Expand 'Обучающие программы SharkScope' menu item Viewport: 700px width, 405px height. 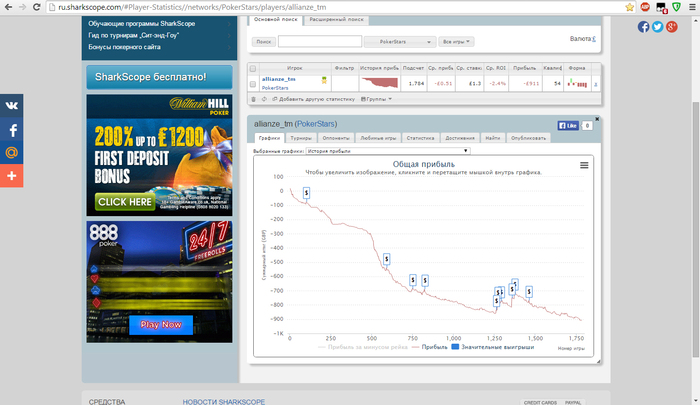click(x=159, y=24)
